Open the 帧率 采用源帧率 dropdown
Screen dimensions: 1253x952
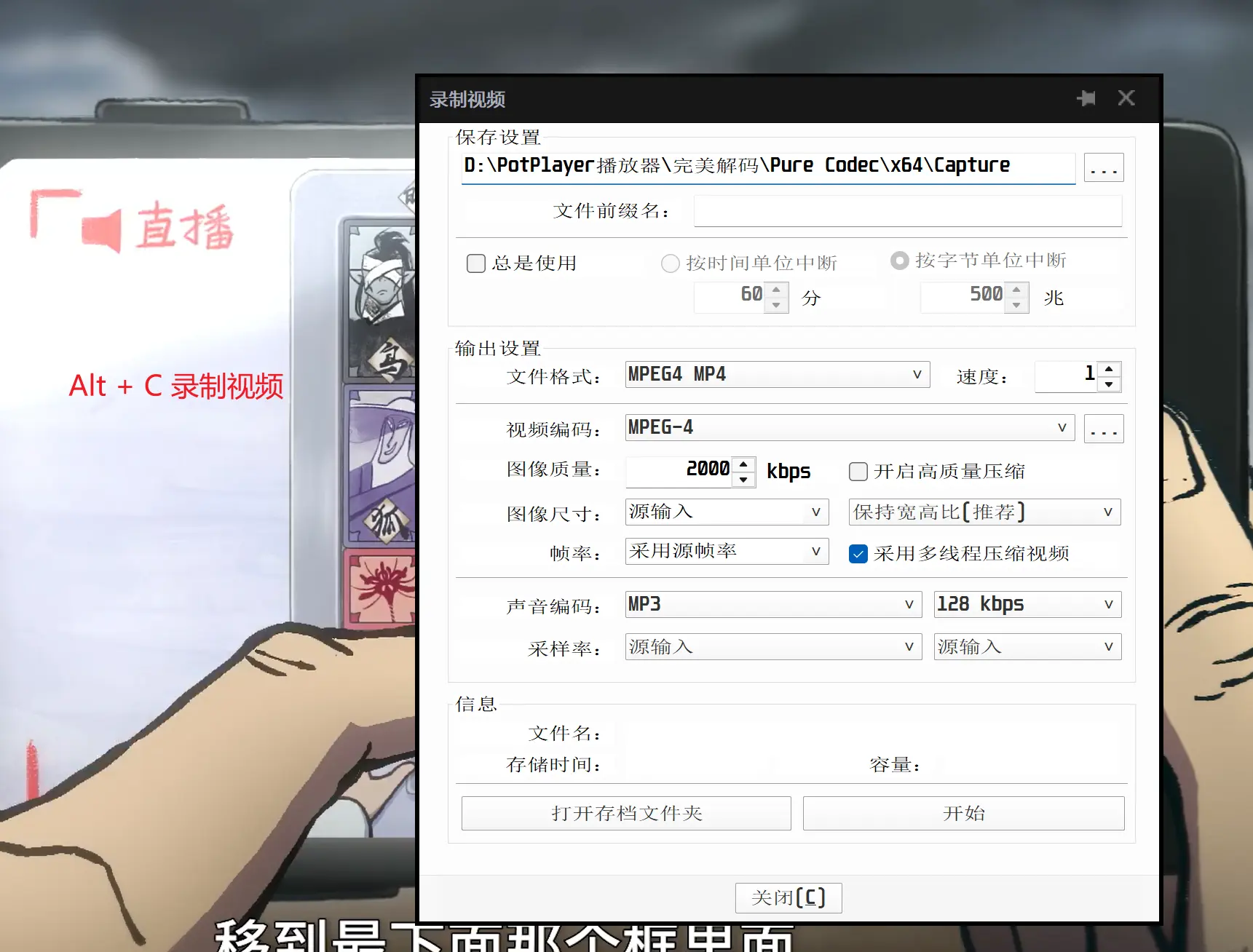(x=727, y=551)
